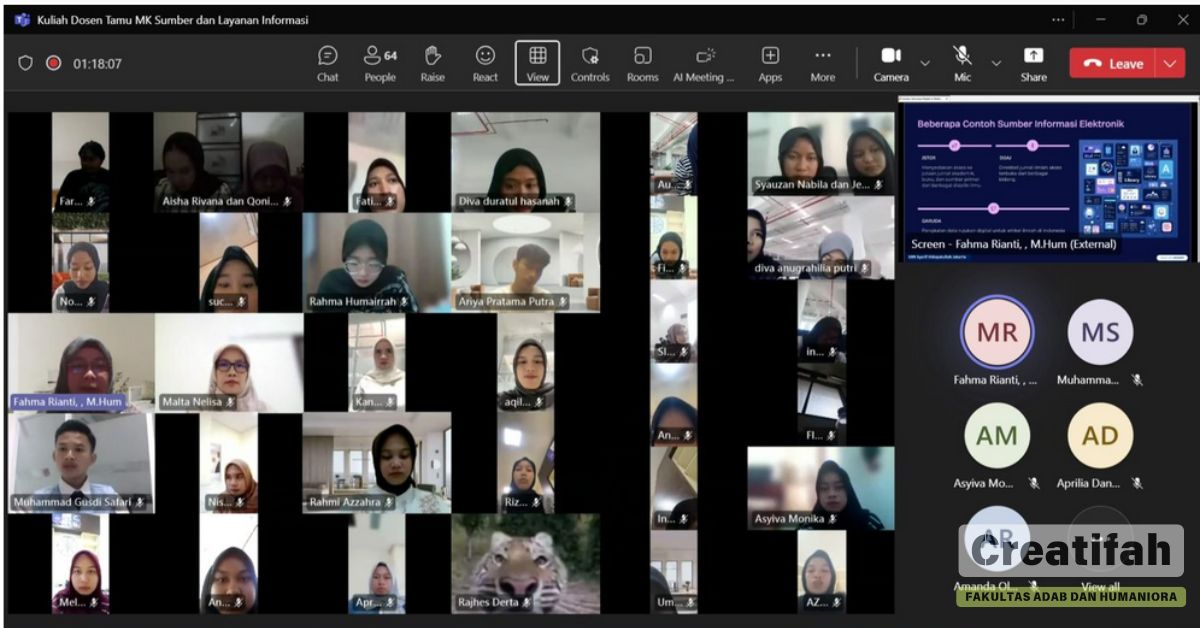Click View all participants
Viewport: 1200px width, 628px height.
click(x=1100, y=586)
